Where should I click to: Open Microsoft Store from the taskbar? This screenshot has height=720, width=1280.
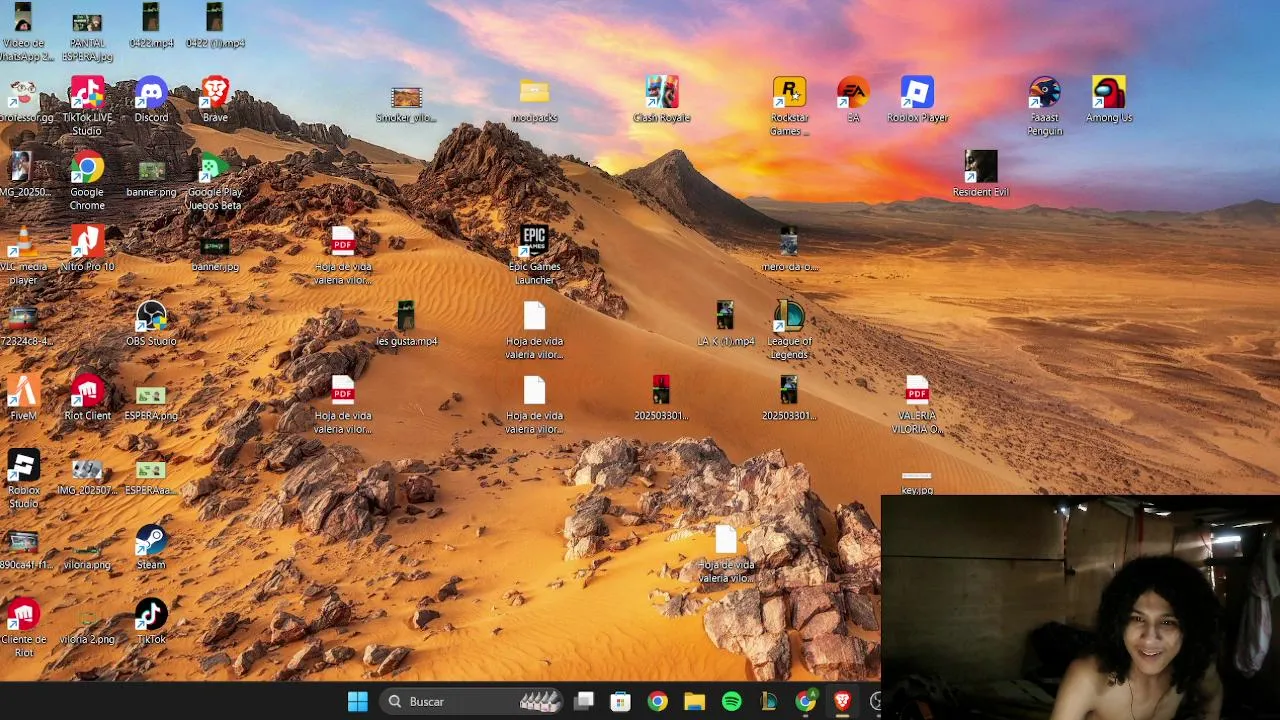click(x=620, y=702)
